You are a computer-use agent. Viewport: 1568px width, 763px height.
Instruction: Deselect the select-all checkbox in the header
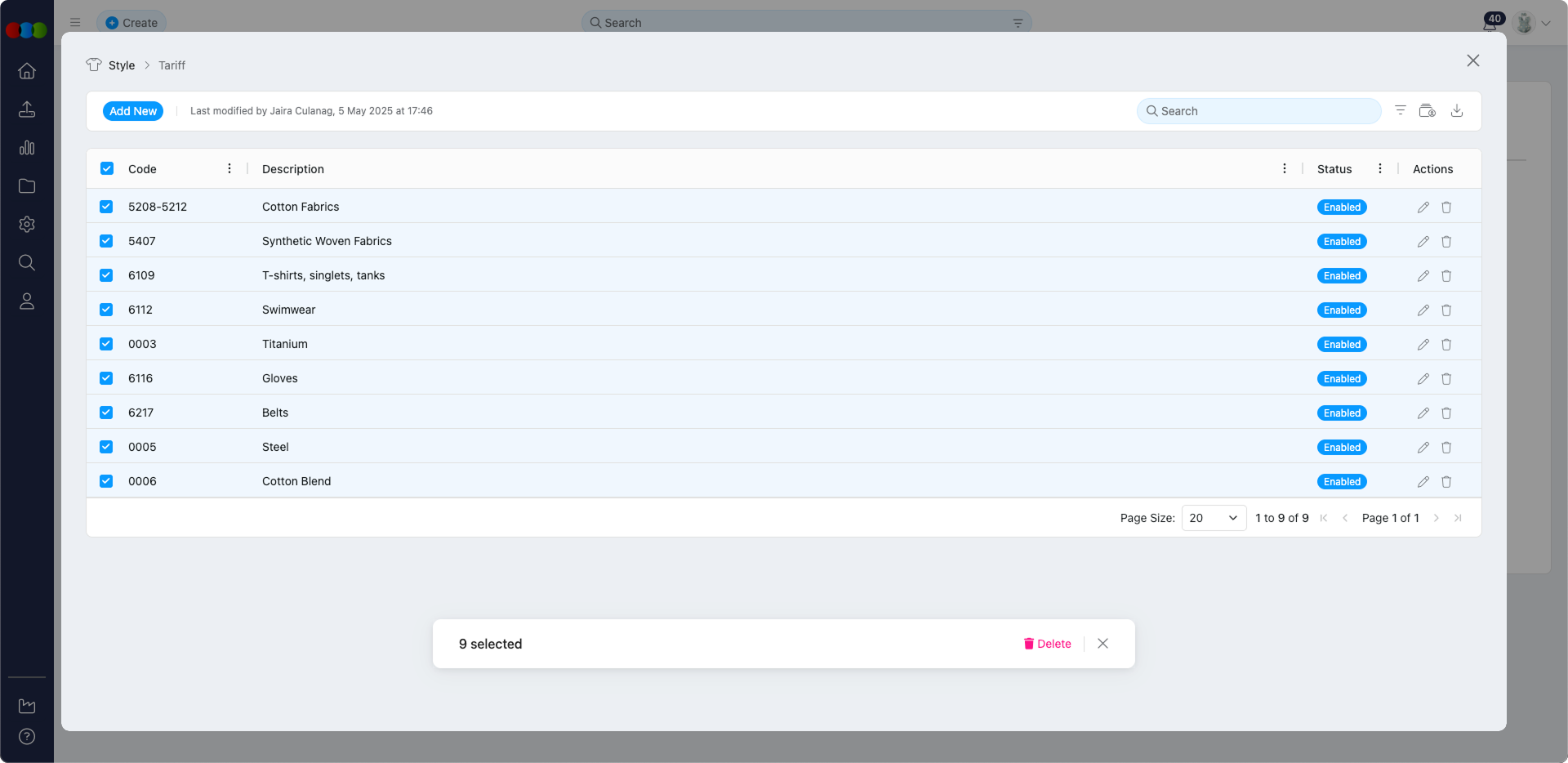coord(106,168)
